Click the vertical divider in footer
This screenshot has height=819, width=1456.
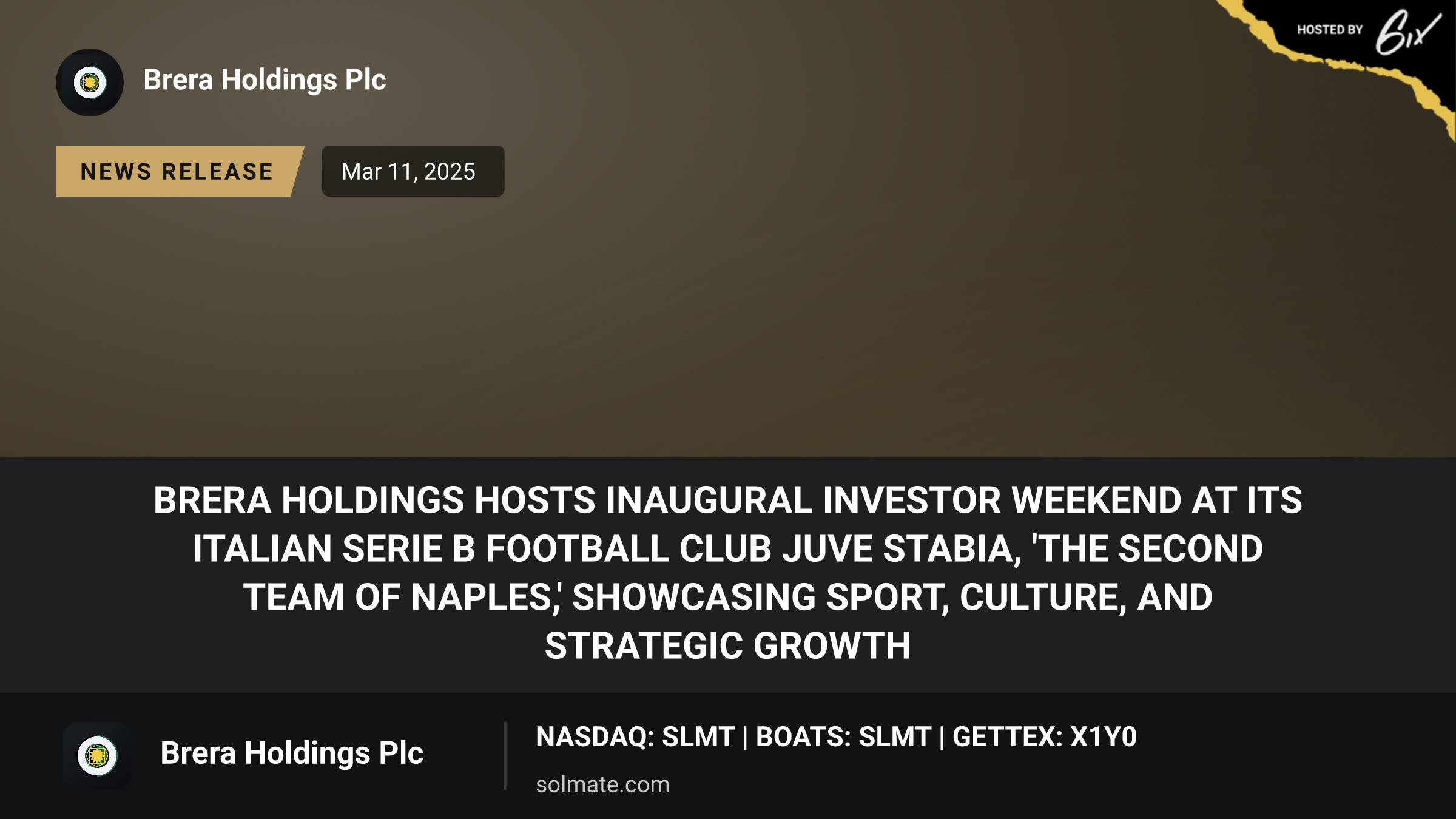click(x=505, y=756)
